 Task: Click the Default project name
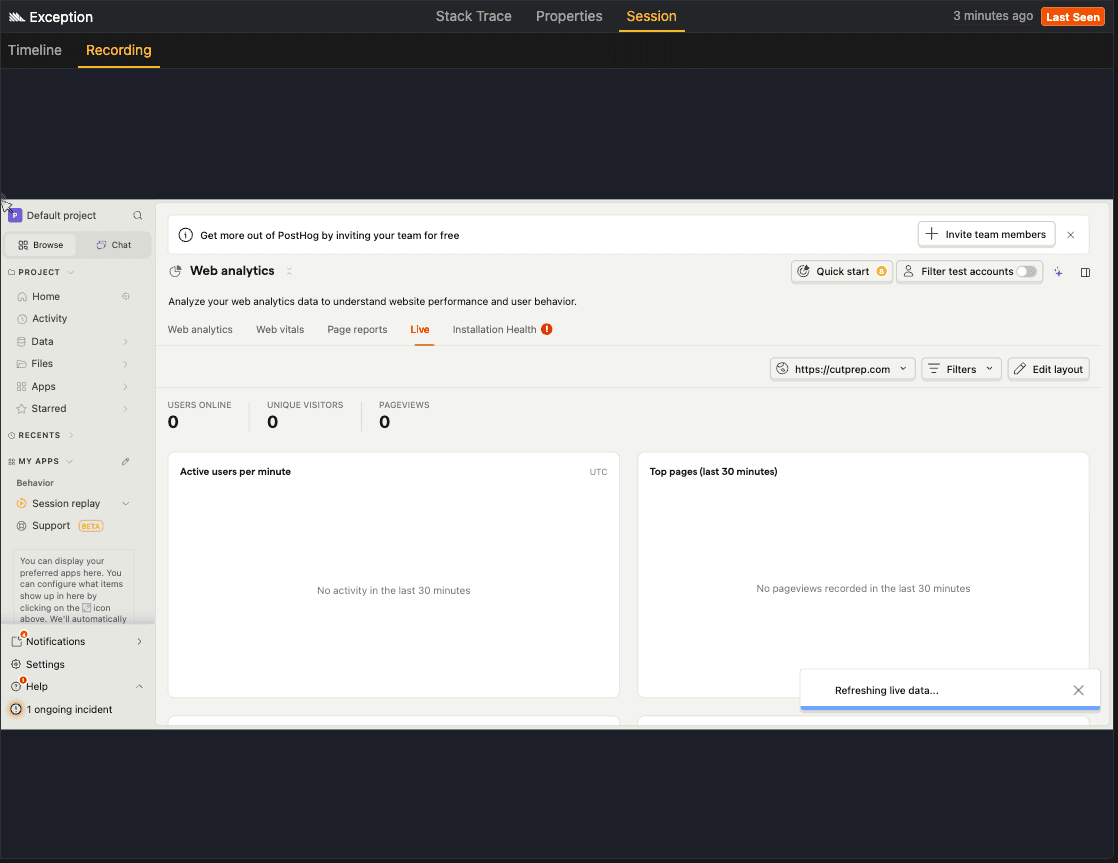tap(61, 215)
